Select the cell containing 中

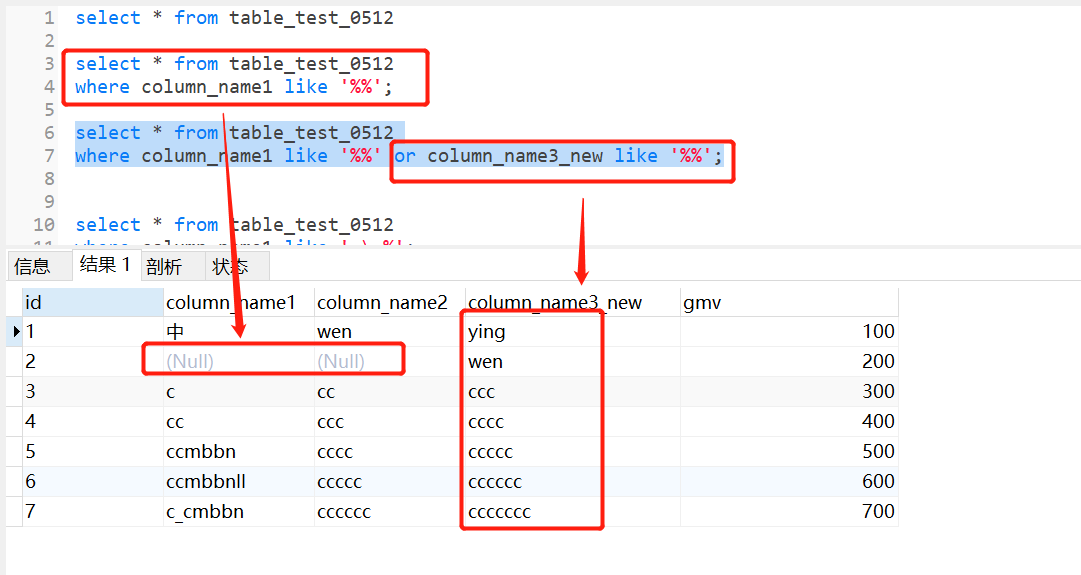[x=239, y=332]
